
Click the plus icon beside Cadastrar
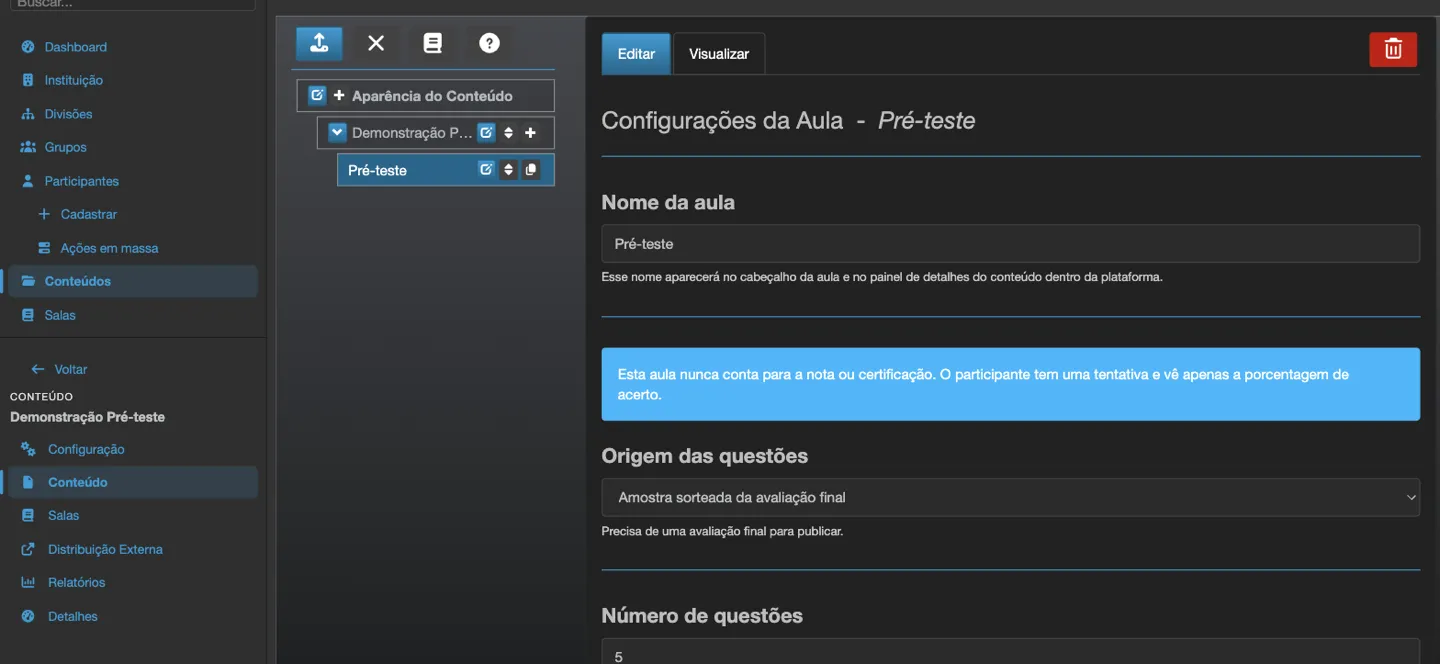click(x=44, y=214)
